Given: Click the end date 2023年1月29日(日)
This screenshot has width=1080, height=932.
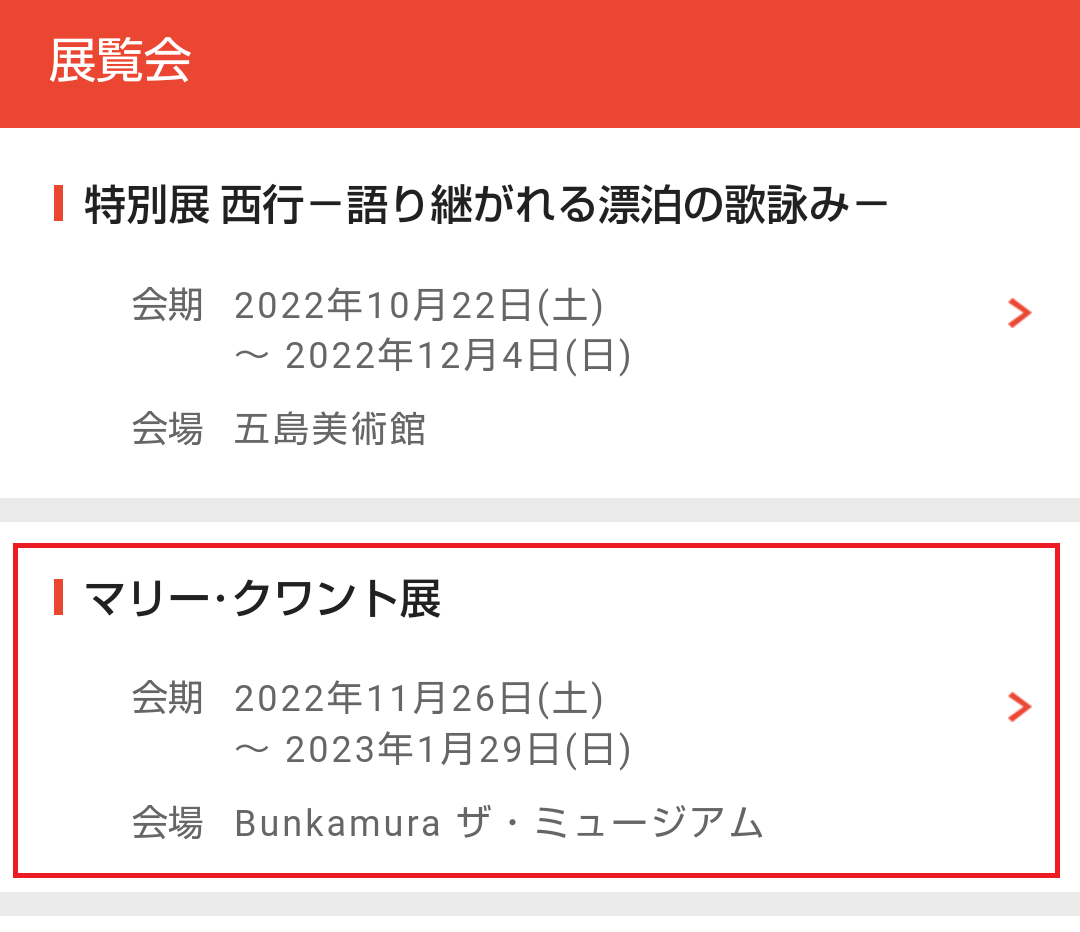Looking at the screenshot, I should pyautogui.click(x=457, y=750).
